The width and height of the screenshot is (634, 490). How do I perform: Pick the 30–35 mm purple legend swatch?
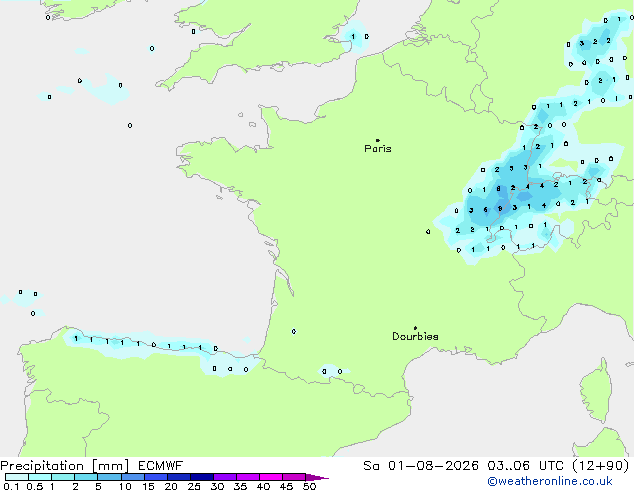click(225, 477)
